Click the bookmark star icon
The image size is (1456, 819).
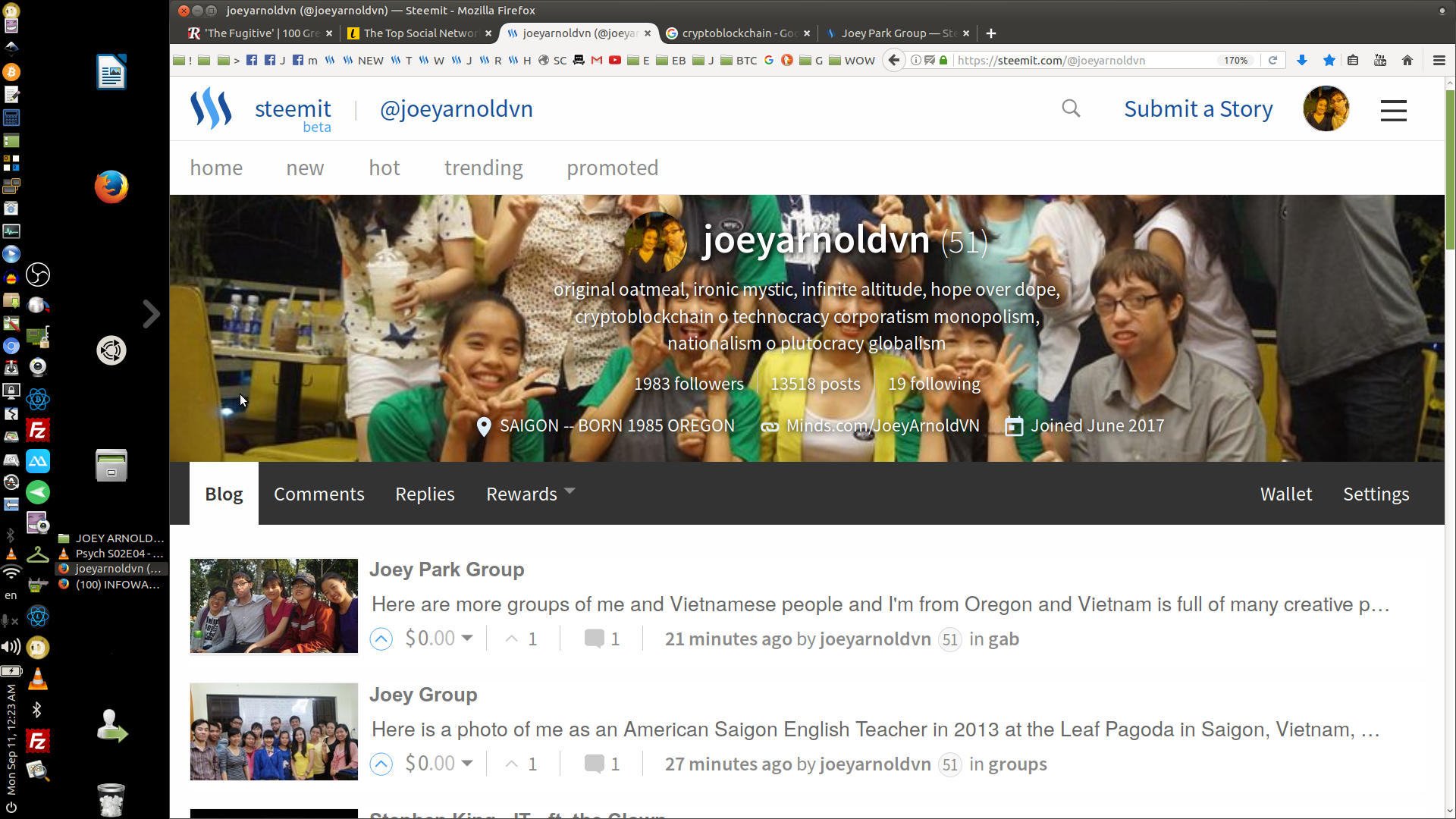point(1329,60)
